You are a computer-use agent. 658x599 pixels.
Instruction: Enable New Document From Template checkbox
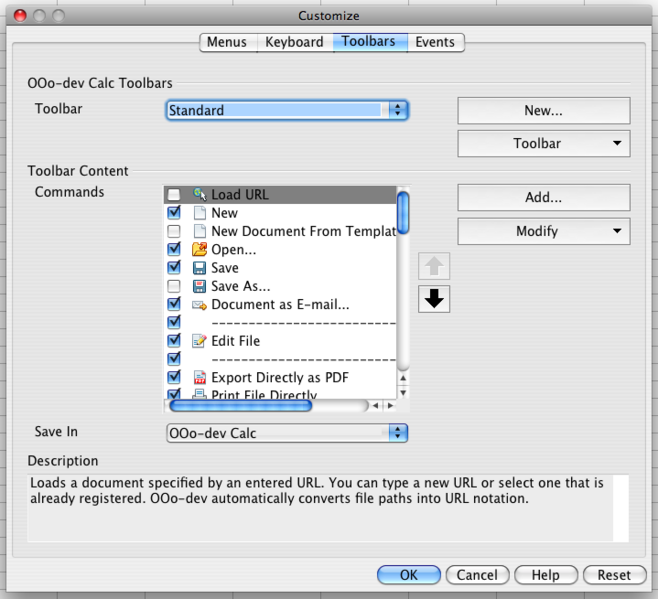point(174,231)
